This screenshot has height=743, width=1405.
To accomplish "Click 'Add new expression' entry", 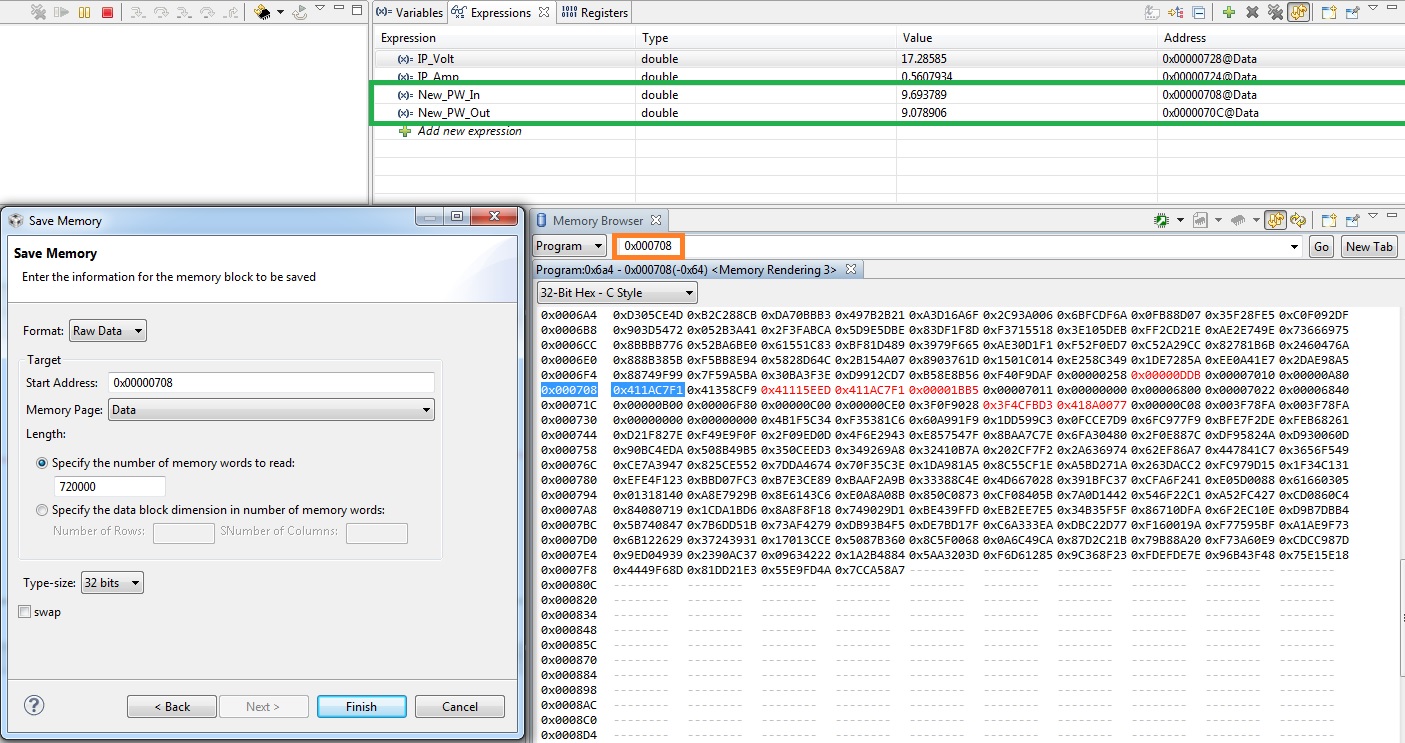I will [x=469, y=131].
